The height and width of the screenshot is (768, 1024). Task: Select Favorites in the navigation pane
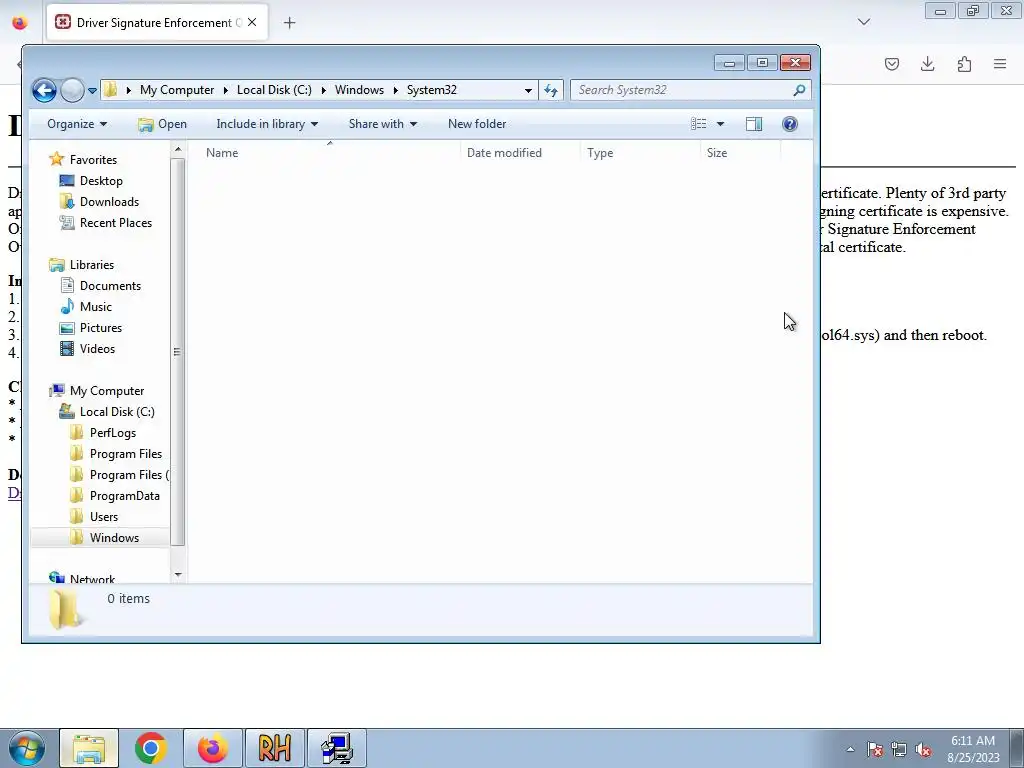(93, 160)
